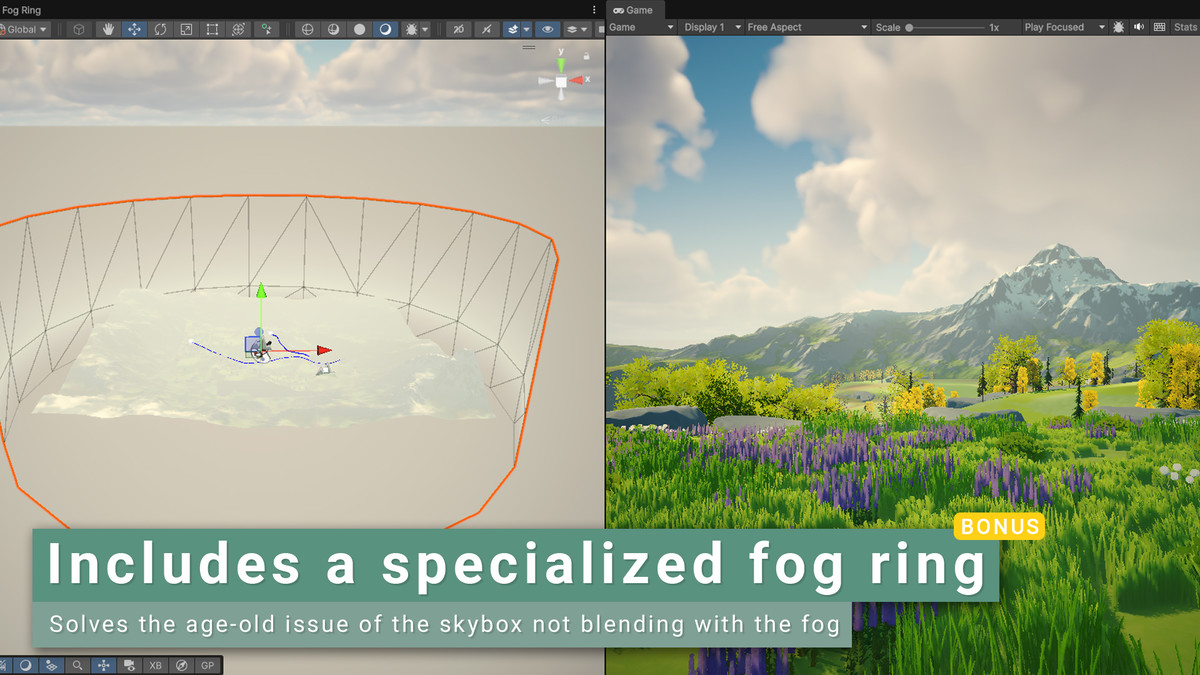Open the Game view type dropdown

pos(642,27)
